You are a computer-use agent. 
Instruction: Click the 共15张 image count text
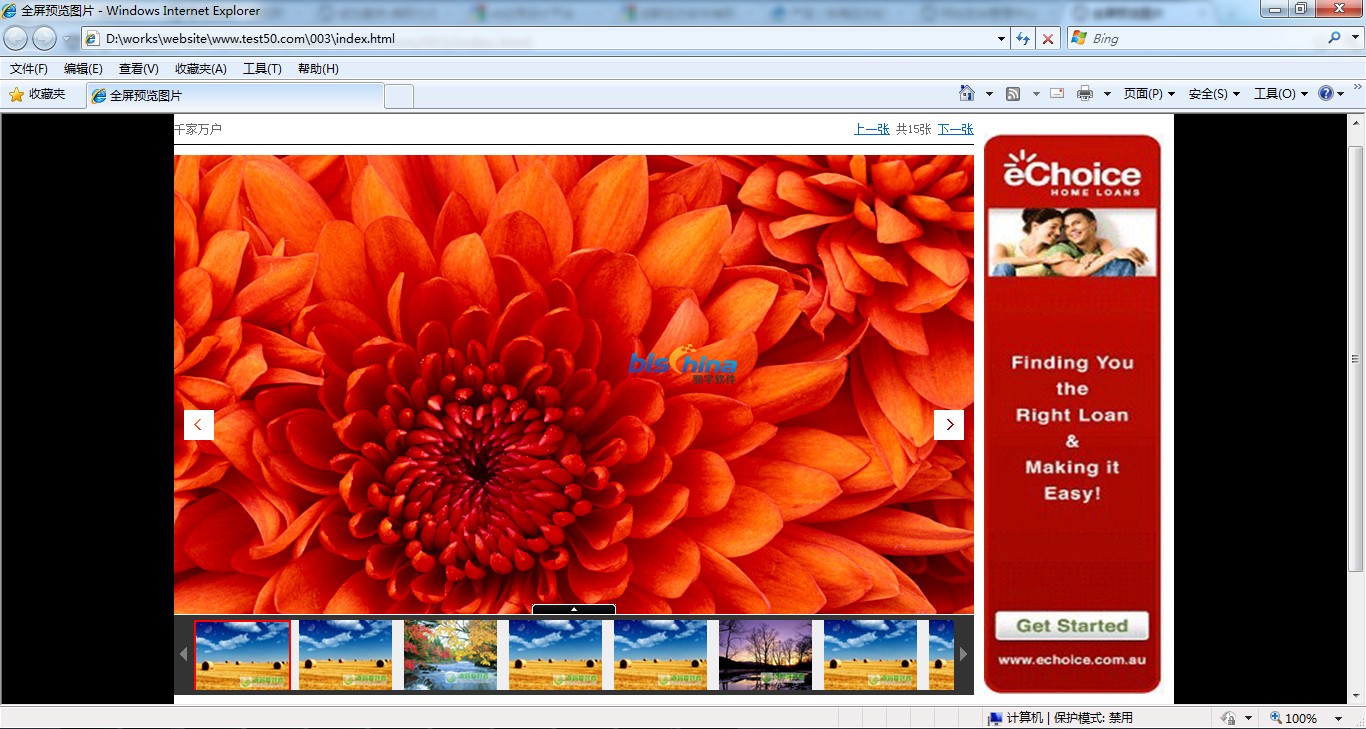[914, 129]
